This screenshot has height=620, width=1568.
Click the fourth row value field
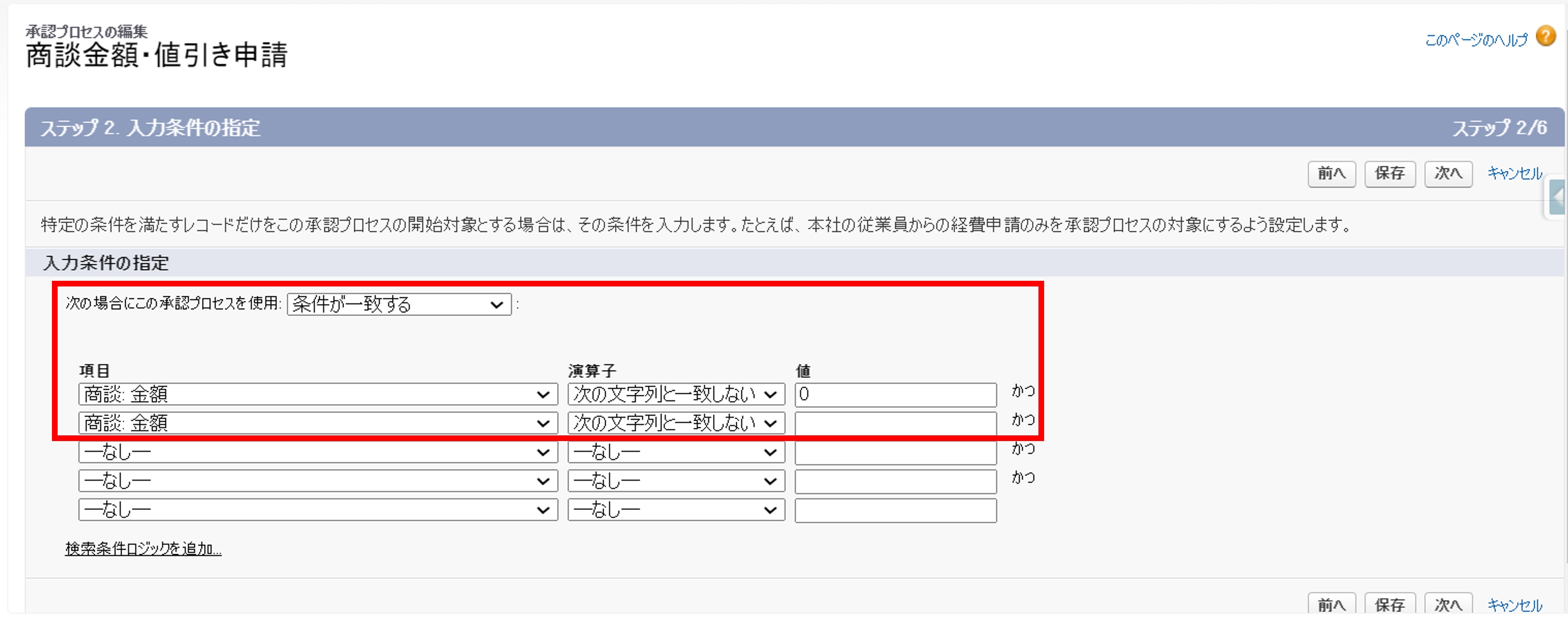(x=895, y=481)
